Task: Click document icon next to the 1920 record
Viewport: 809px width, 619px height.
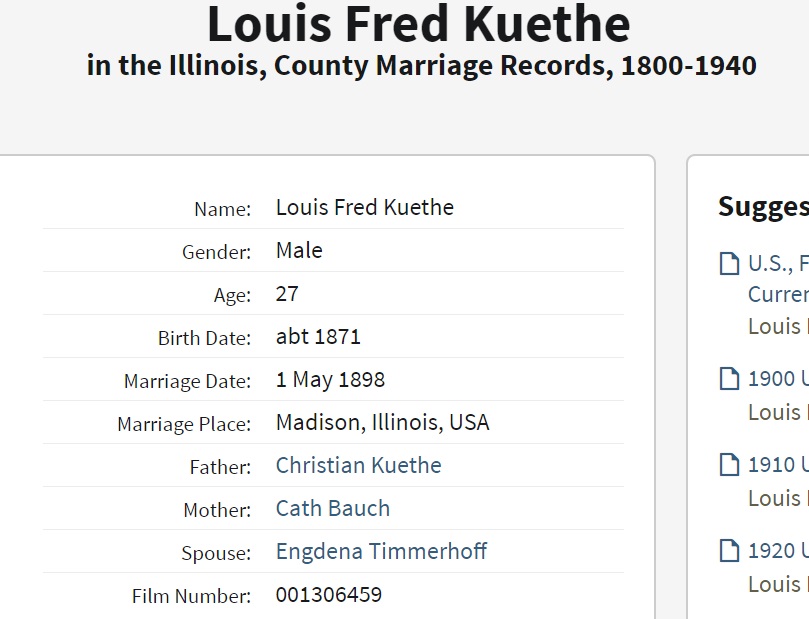Action: pos(729,551)
